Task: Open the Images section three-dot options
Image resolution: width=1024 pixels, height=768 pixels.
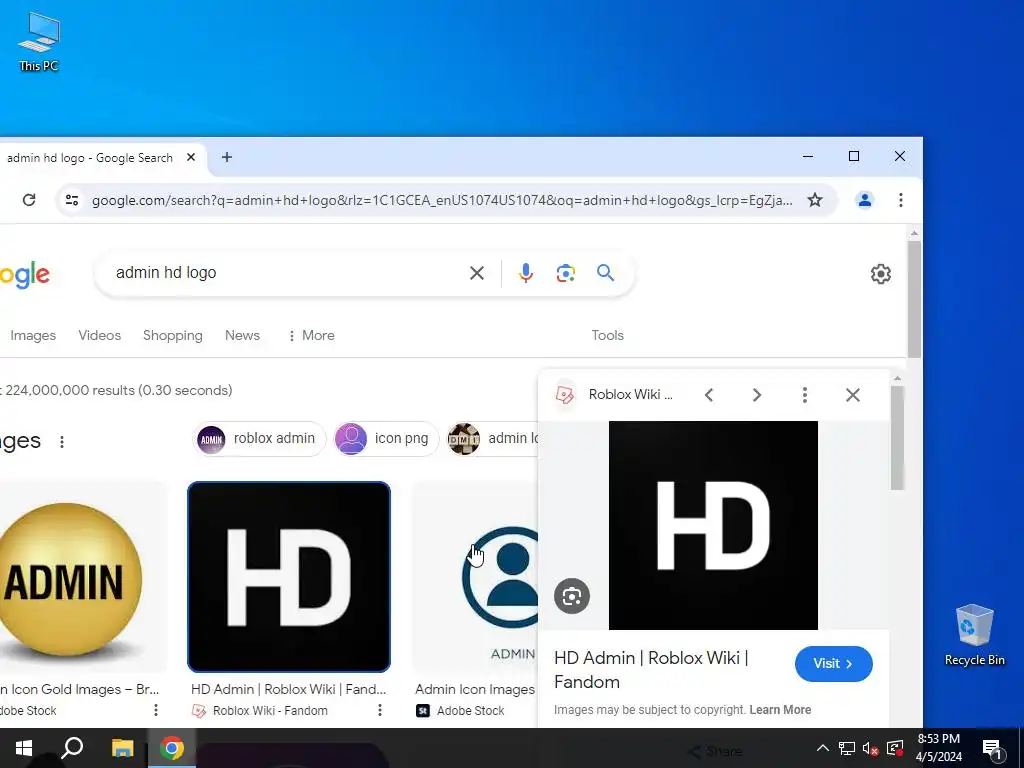Action: [62, 442]
